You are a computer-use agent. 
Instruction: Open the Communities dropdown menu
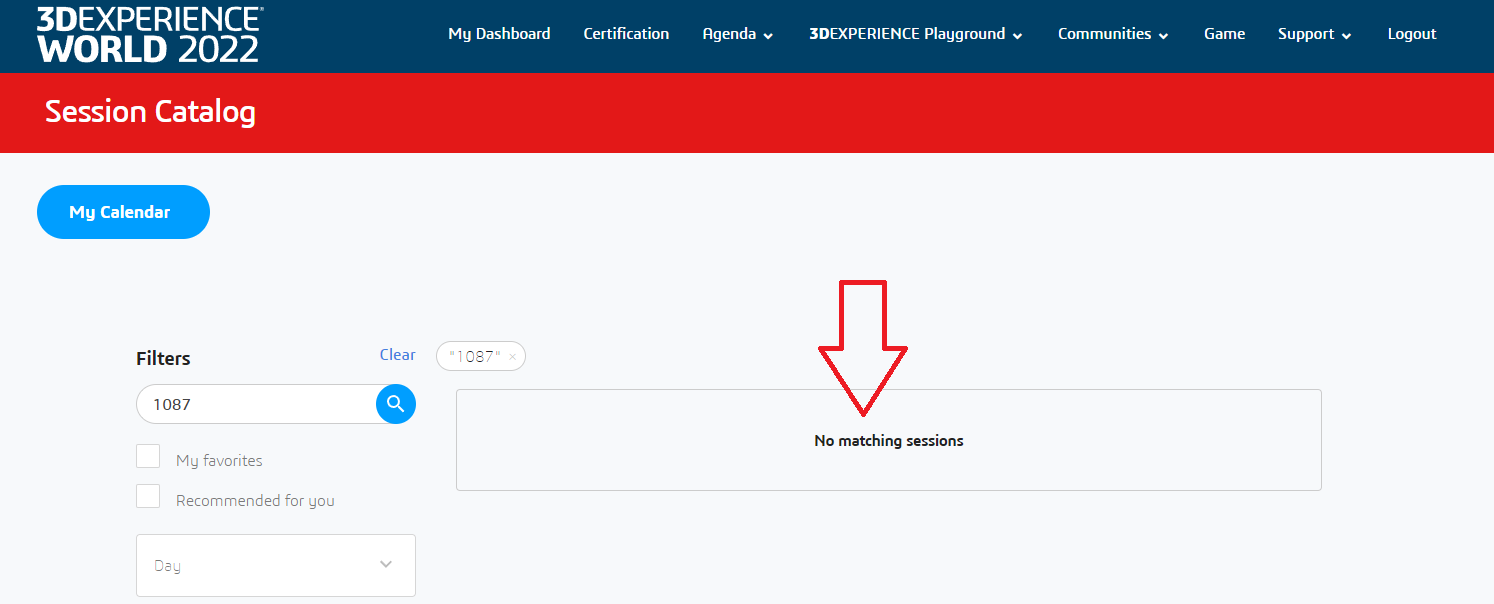pyautogui.click(x=1113, y=34)
